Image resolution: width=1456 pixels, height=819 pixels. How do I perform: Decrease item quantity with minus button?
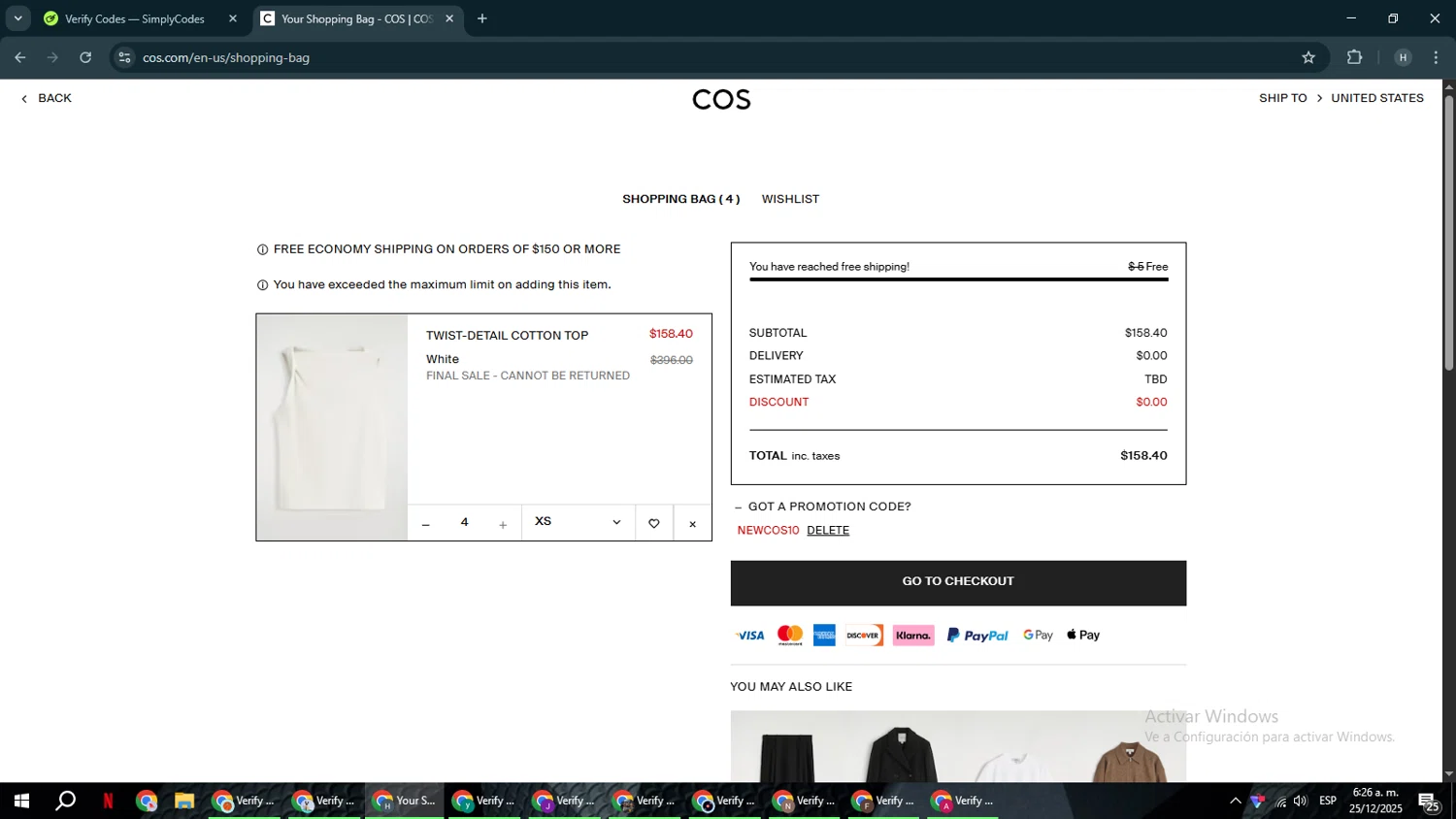[425, 524]
